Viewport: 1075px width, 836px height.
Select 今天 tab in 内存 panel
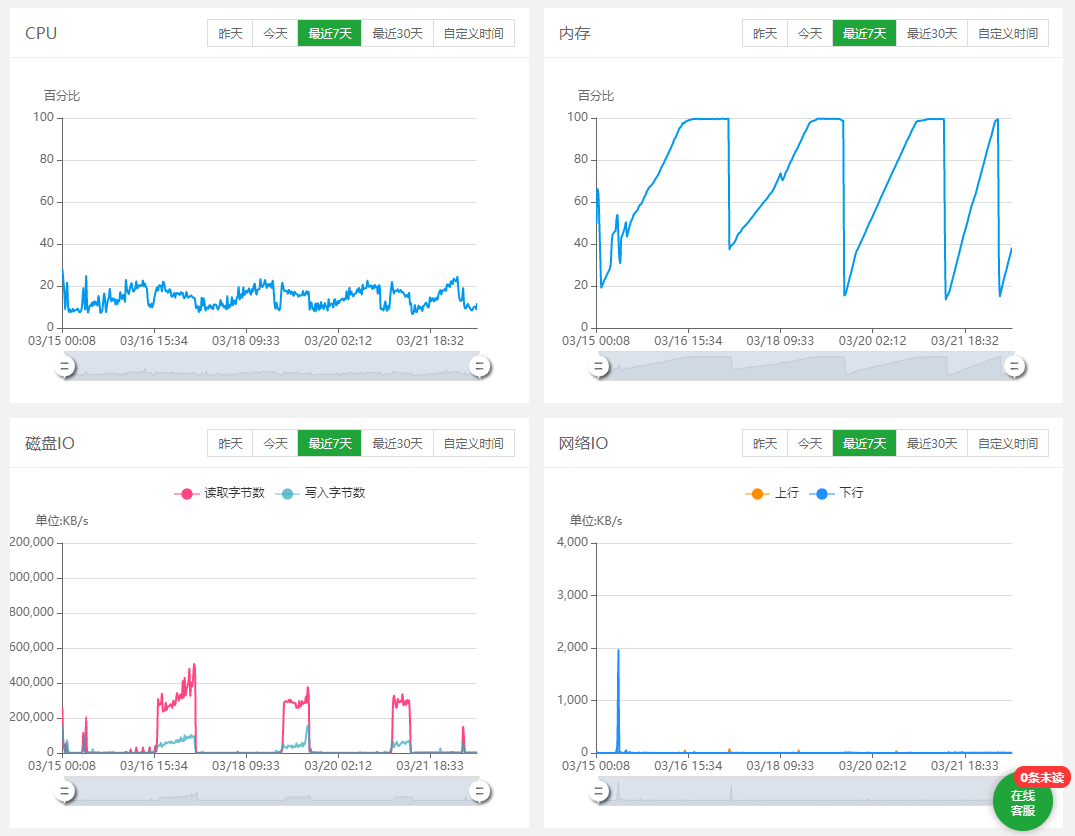(x=810, y=34)
